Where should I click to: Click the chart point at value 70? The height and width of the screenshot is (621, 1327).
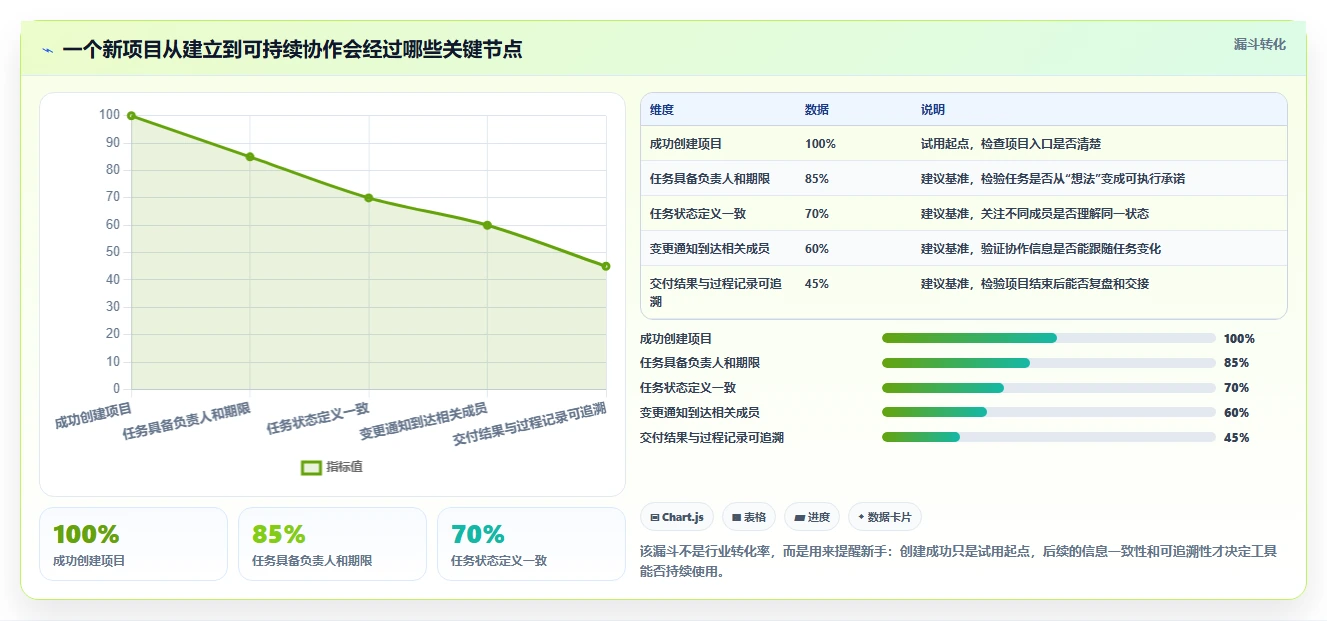pyautogui.click(x=369, y=198)
